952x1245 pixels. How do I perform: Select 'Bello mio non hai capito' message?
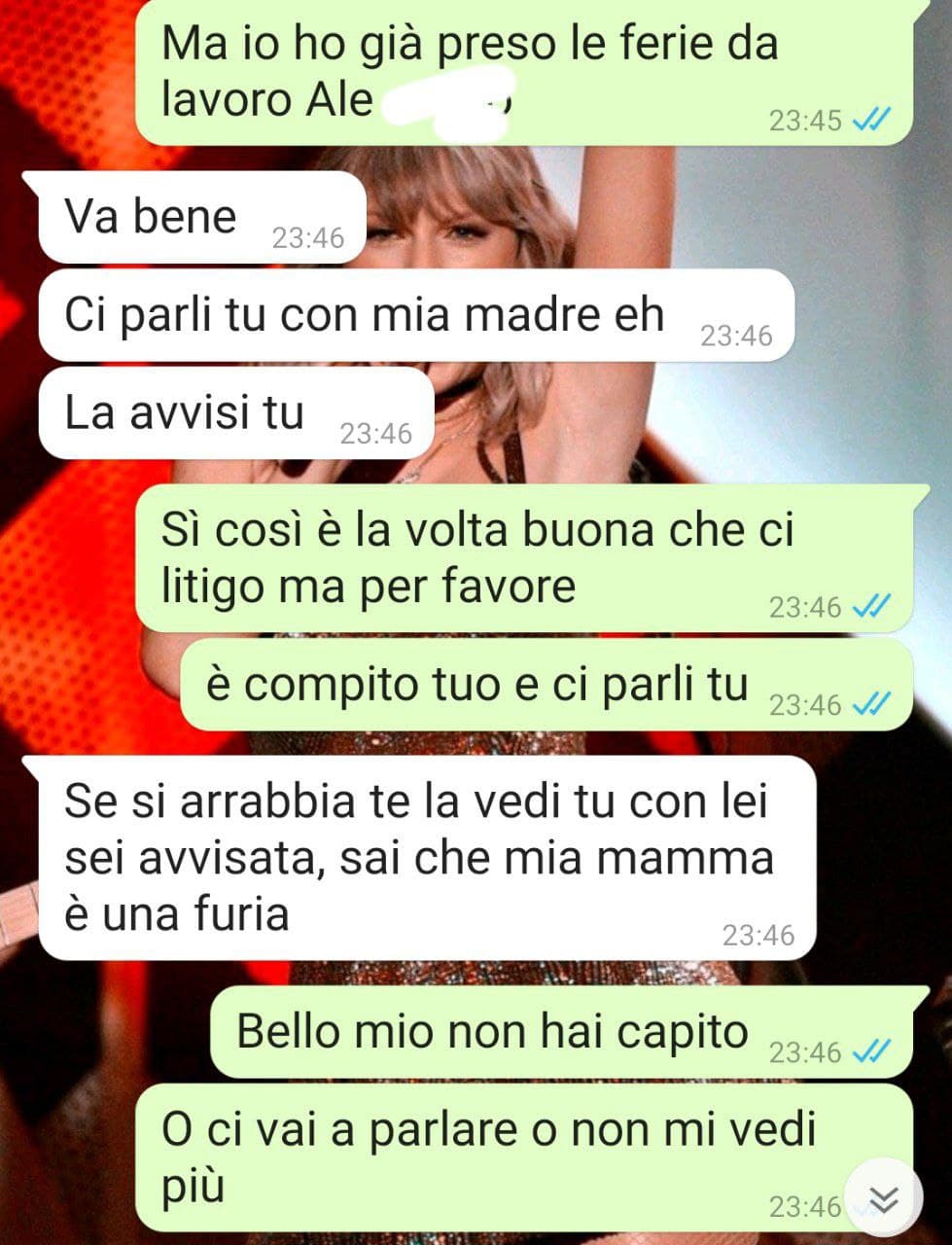tap(562, 1032)
